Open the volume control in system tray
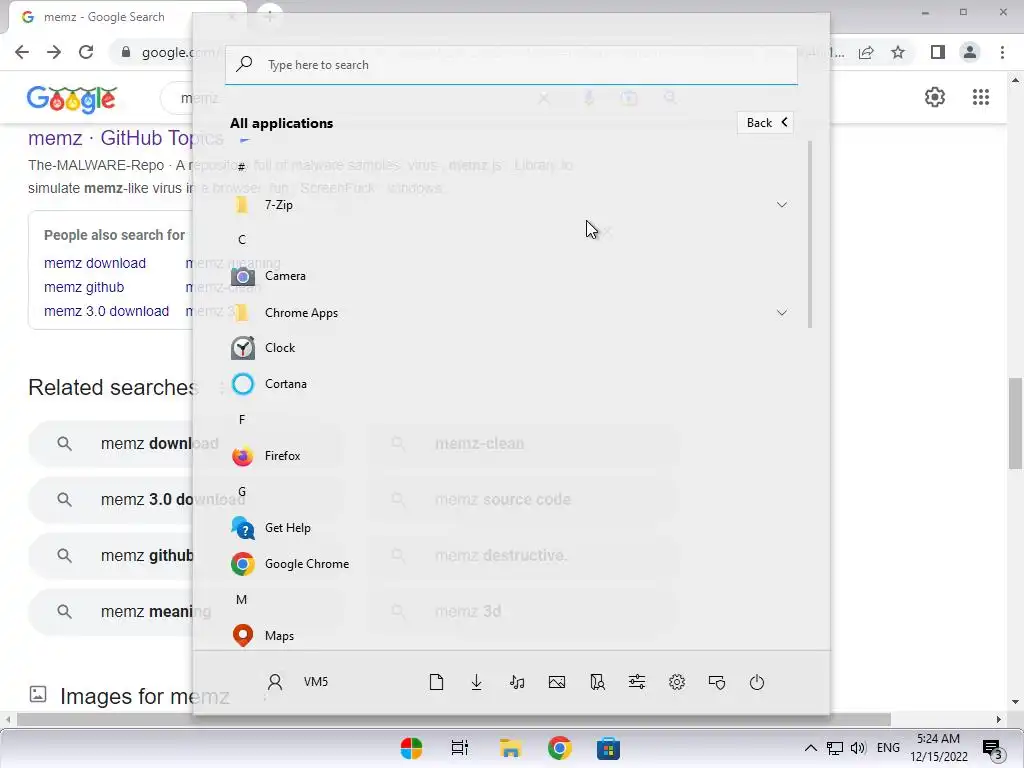The height and width of the screenshot is (768, 1024). [858, 748]
